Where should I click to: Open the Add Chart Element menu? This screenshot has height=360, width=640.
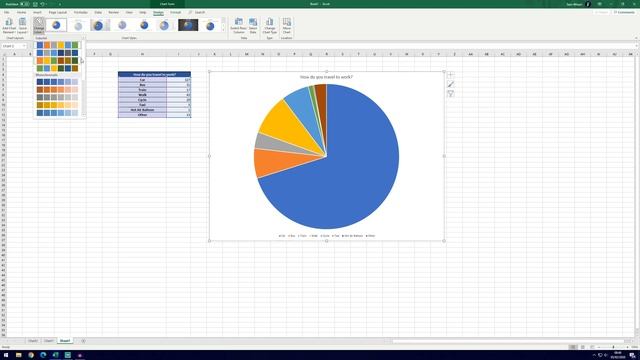pyautogui.click(x=9, y=26)
